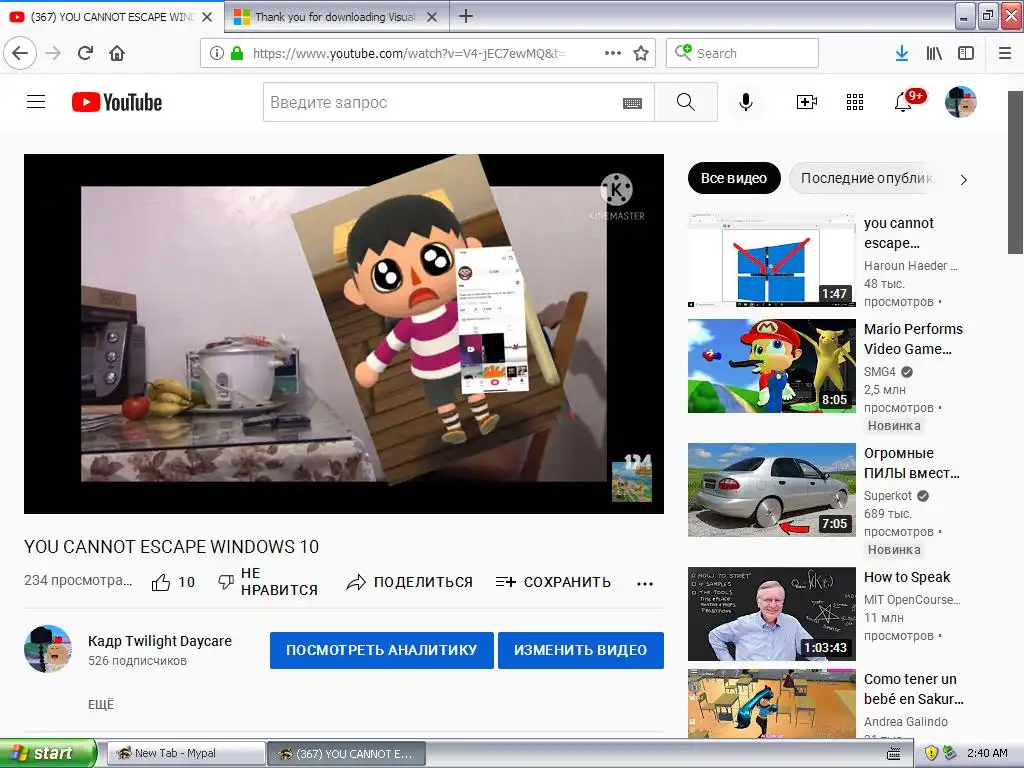
Task: Open the browser library icon
Action: tap(934, 54)
